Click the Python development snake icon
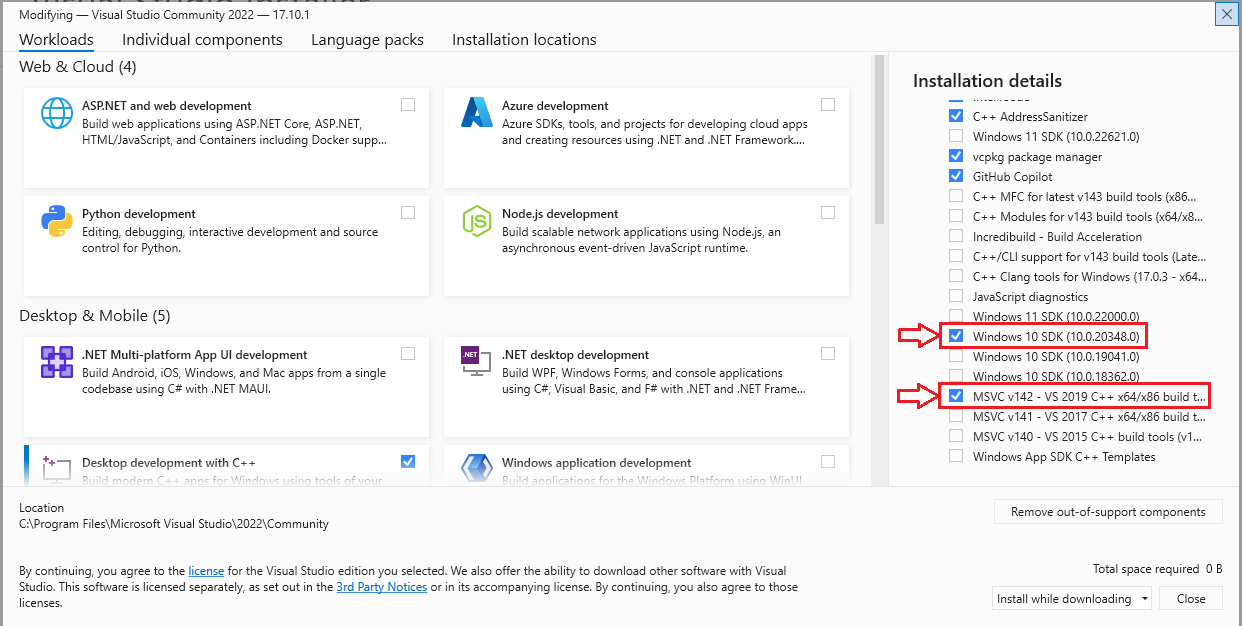This screenshot has height=626, width=1242. click(57, 220)
